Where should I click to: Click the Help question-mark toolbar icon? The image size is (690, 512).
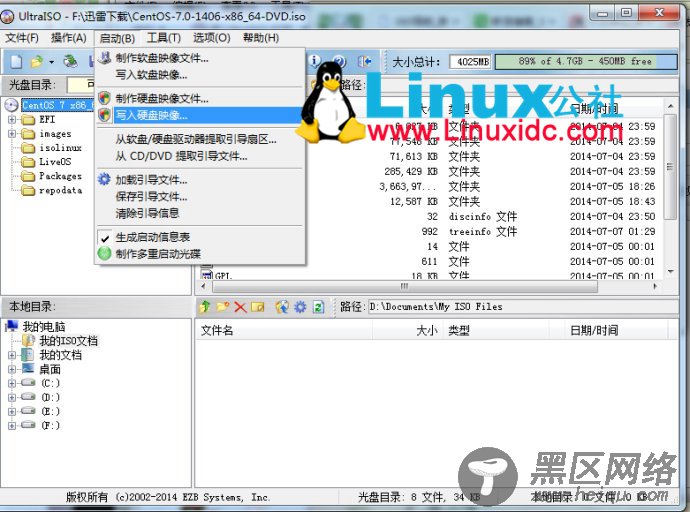click(x=338, y=61)
